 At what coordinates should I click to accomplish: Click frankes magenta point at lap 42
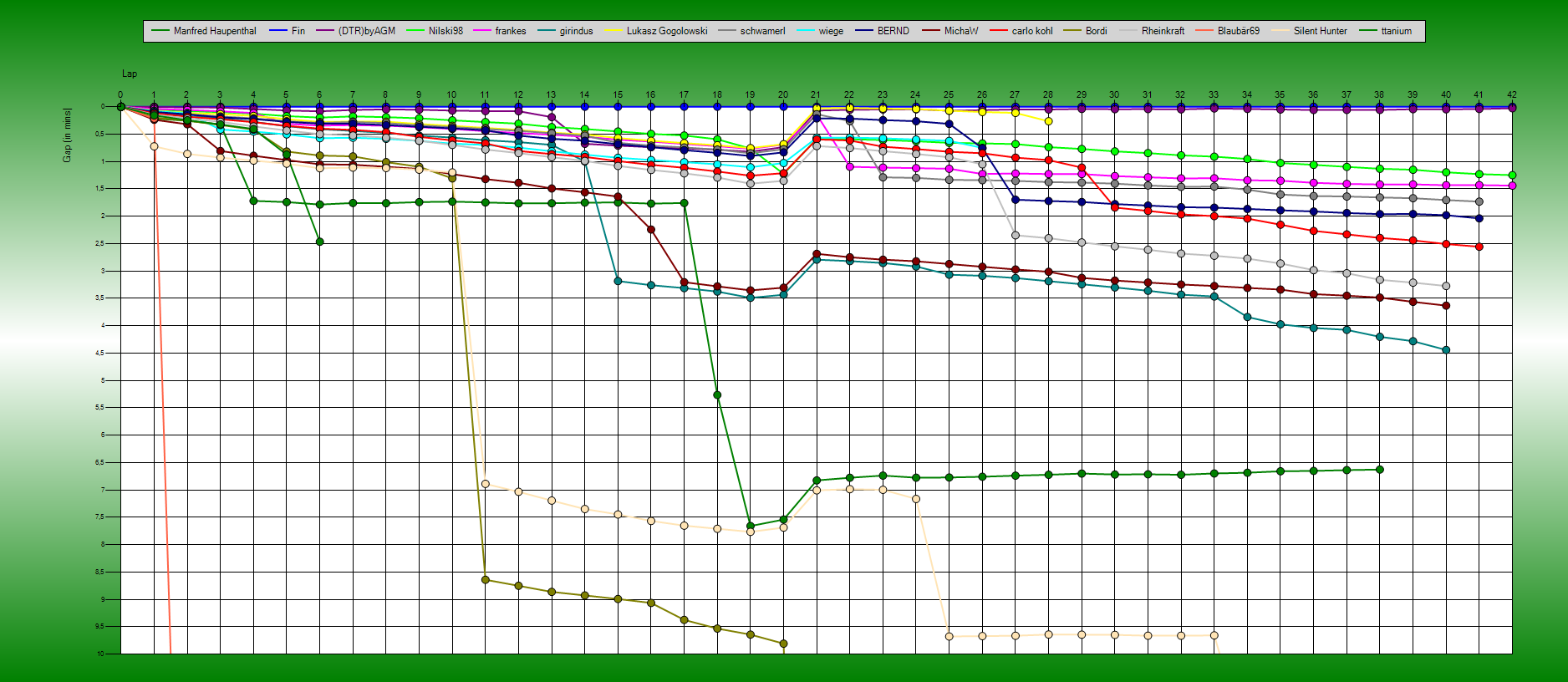click(1511, 186)
